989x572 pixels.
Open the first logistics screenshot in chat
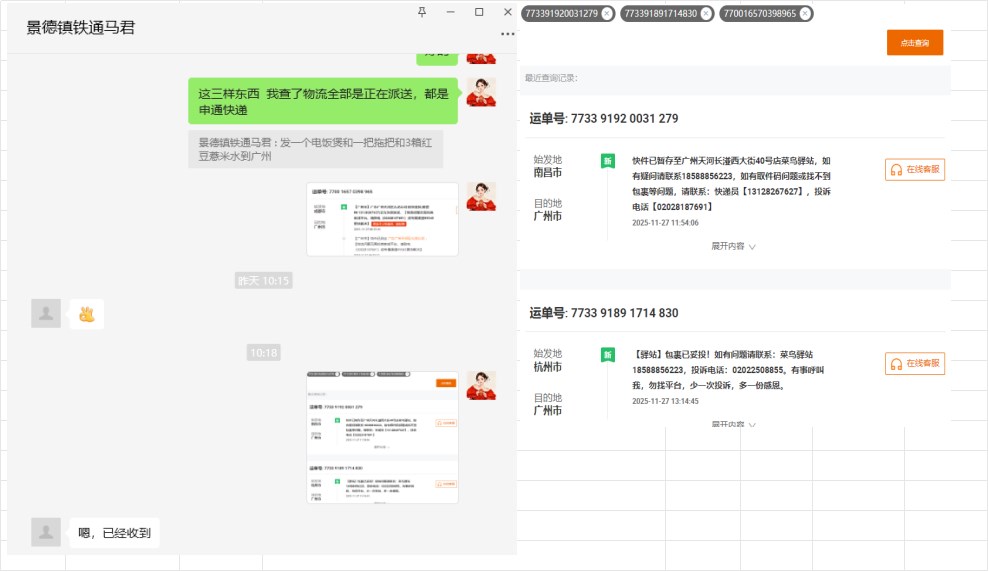pyautogui.click(x=382, y=219)
